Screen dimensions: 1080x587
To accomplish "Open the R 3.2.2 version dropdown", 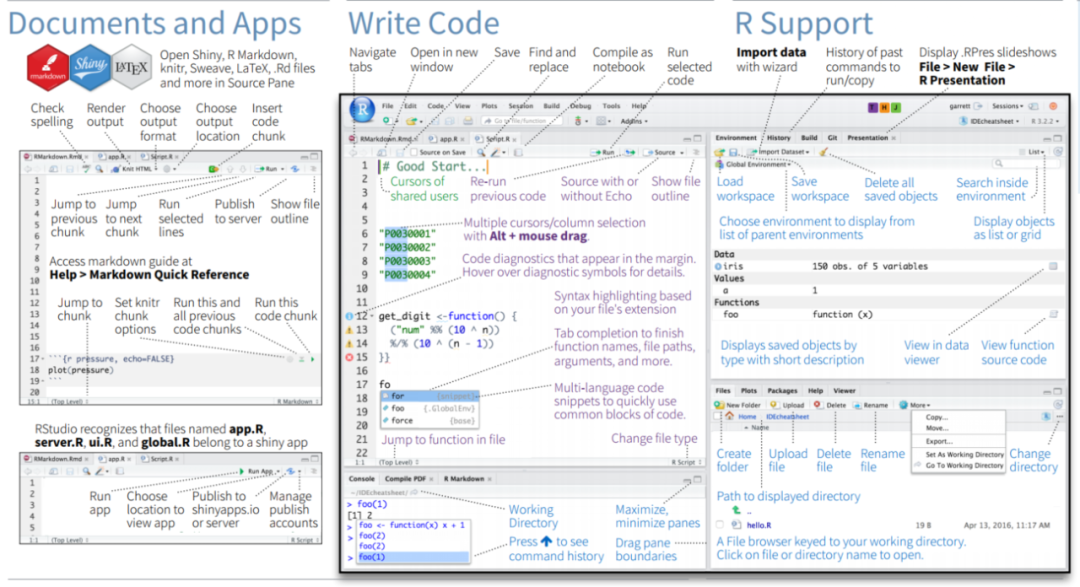I will click(x=1046, y=121).
